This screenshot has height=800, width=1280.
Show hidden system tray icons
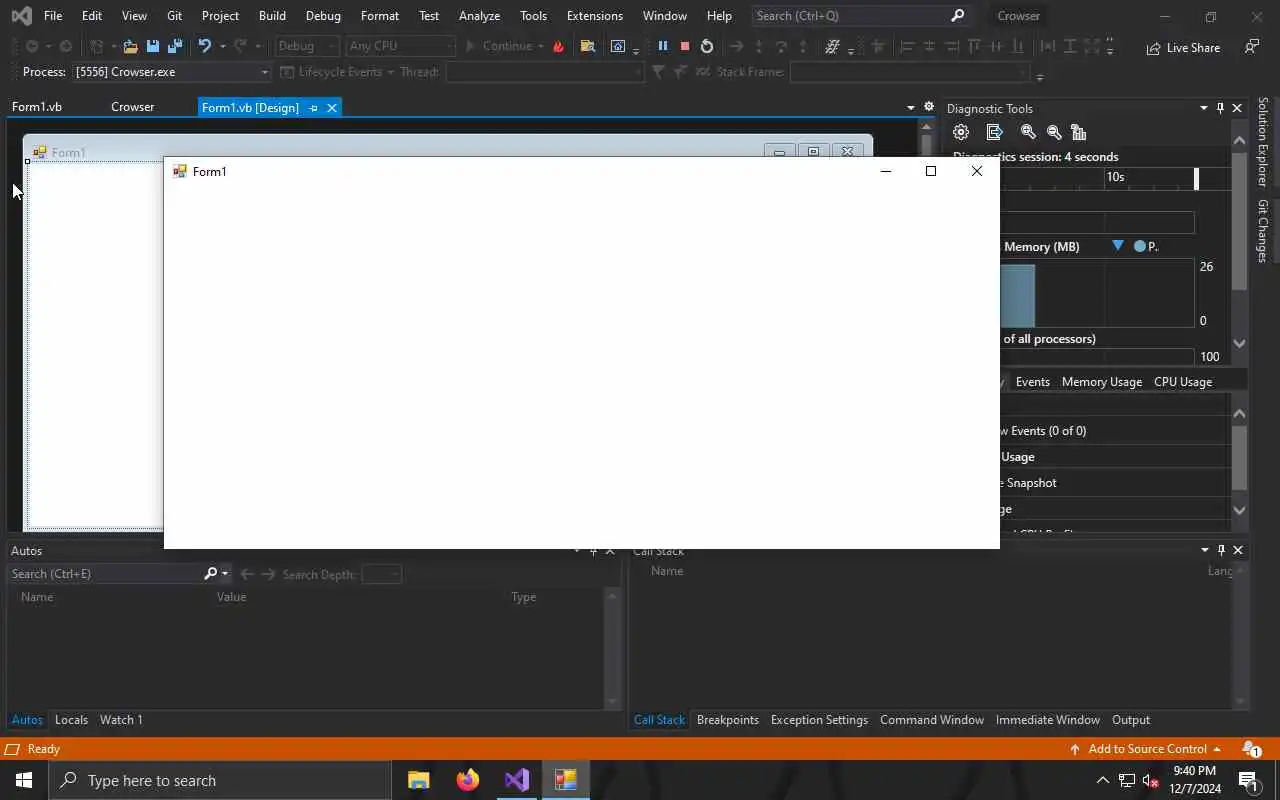pyautogui.click(x=1103, y=780)
